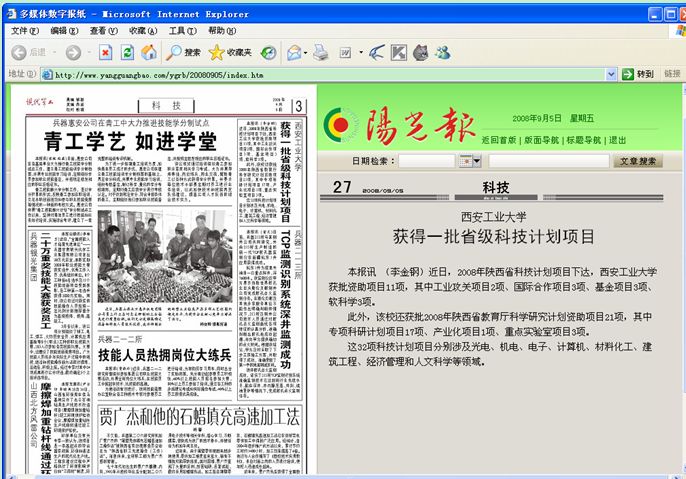Screen dimensions: 686x479
Task: Open the 工具(T) menu
Action: (x=183, y=31)
